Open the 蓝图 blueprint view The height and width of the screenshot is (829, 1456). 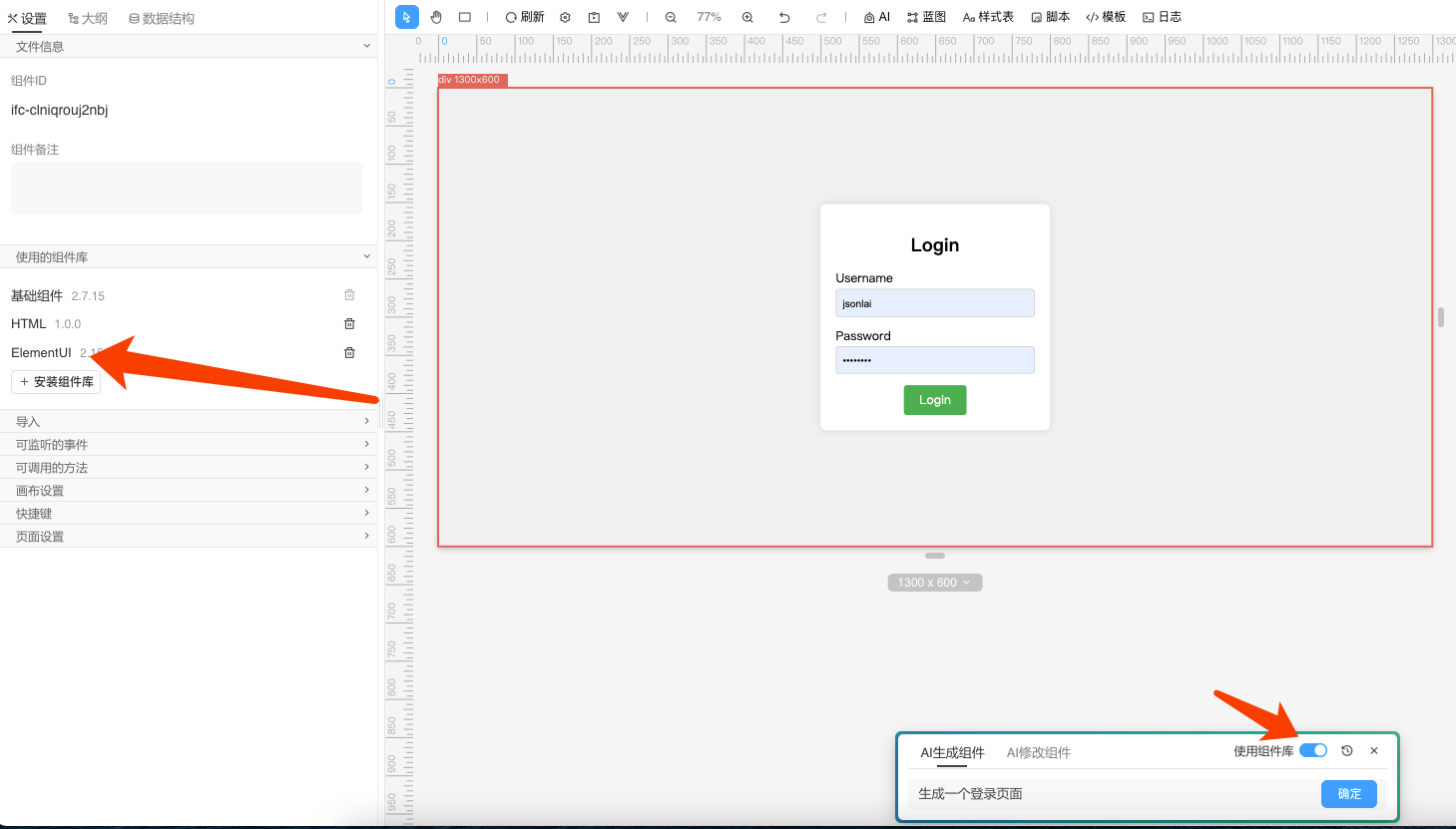[x=926, y=17]
